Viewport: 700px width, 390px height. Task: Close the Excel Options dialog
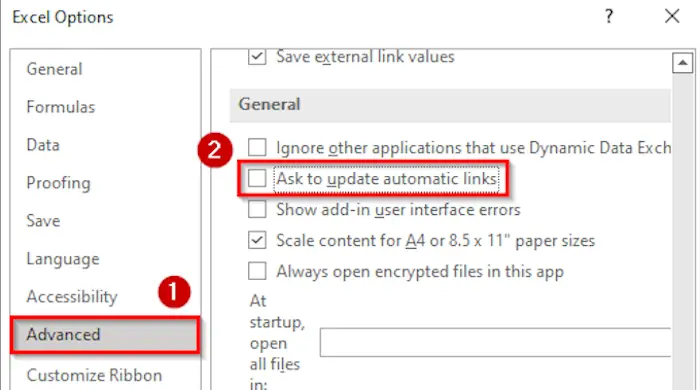[672, 17]
